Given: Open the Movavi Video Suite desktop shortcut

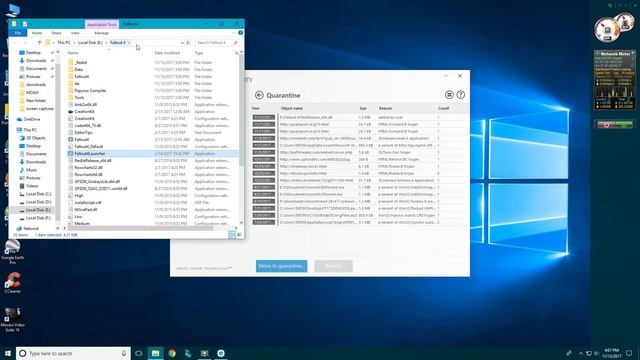Looking at the screenshot, I should [13, 320].
